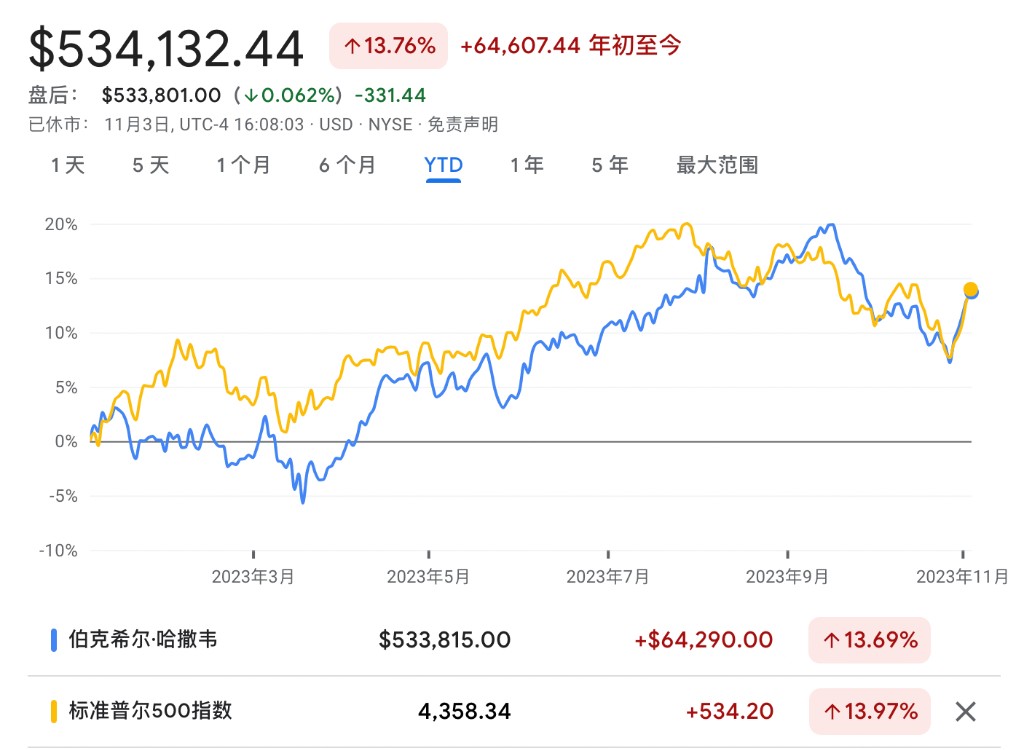The image size is (1024, 750).
Task: Open the 最大范围 chart range
Action: (x=717, y=165)
